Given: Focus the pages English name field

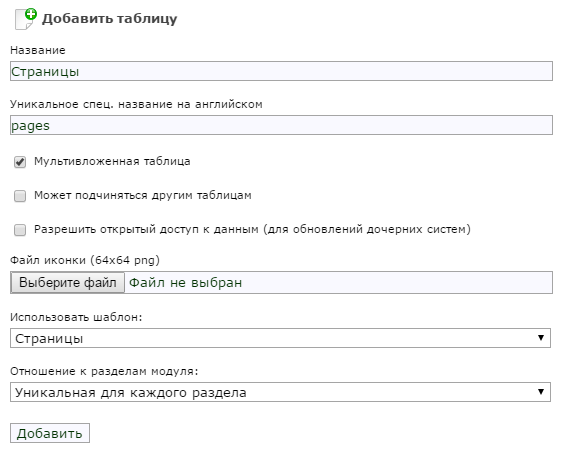Looking at the screenshot, I should (x=281, y=125).
